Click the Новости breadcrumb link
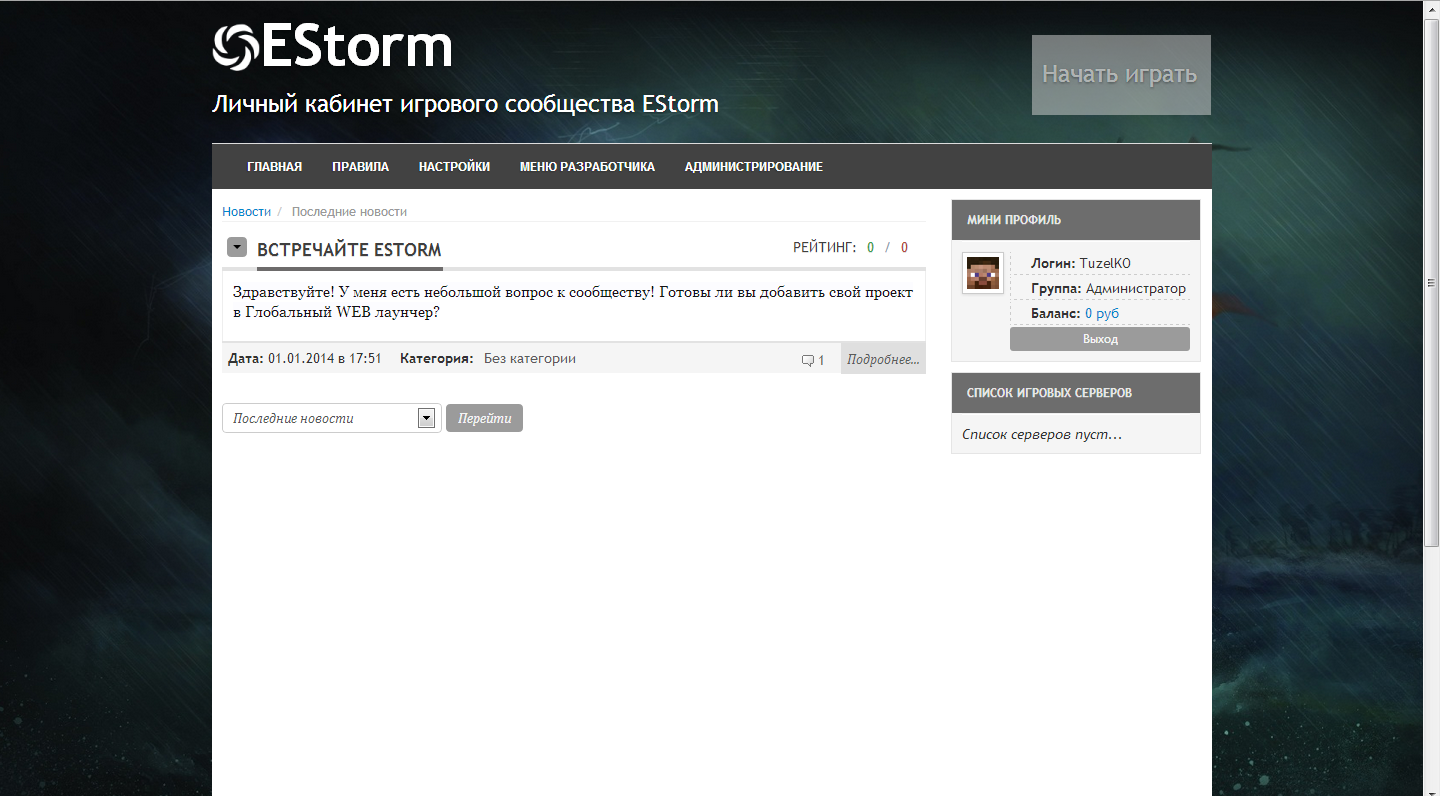The height and width of the screenshot is (796, 1440). (x=247, y=212)
